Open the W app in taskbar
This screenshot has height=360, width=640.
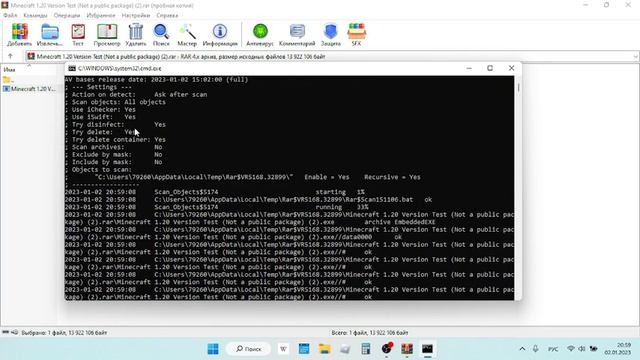pos(283,349)
